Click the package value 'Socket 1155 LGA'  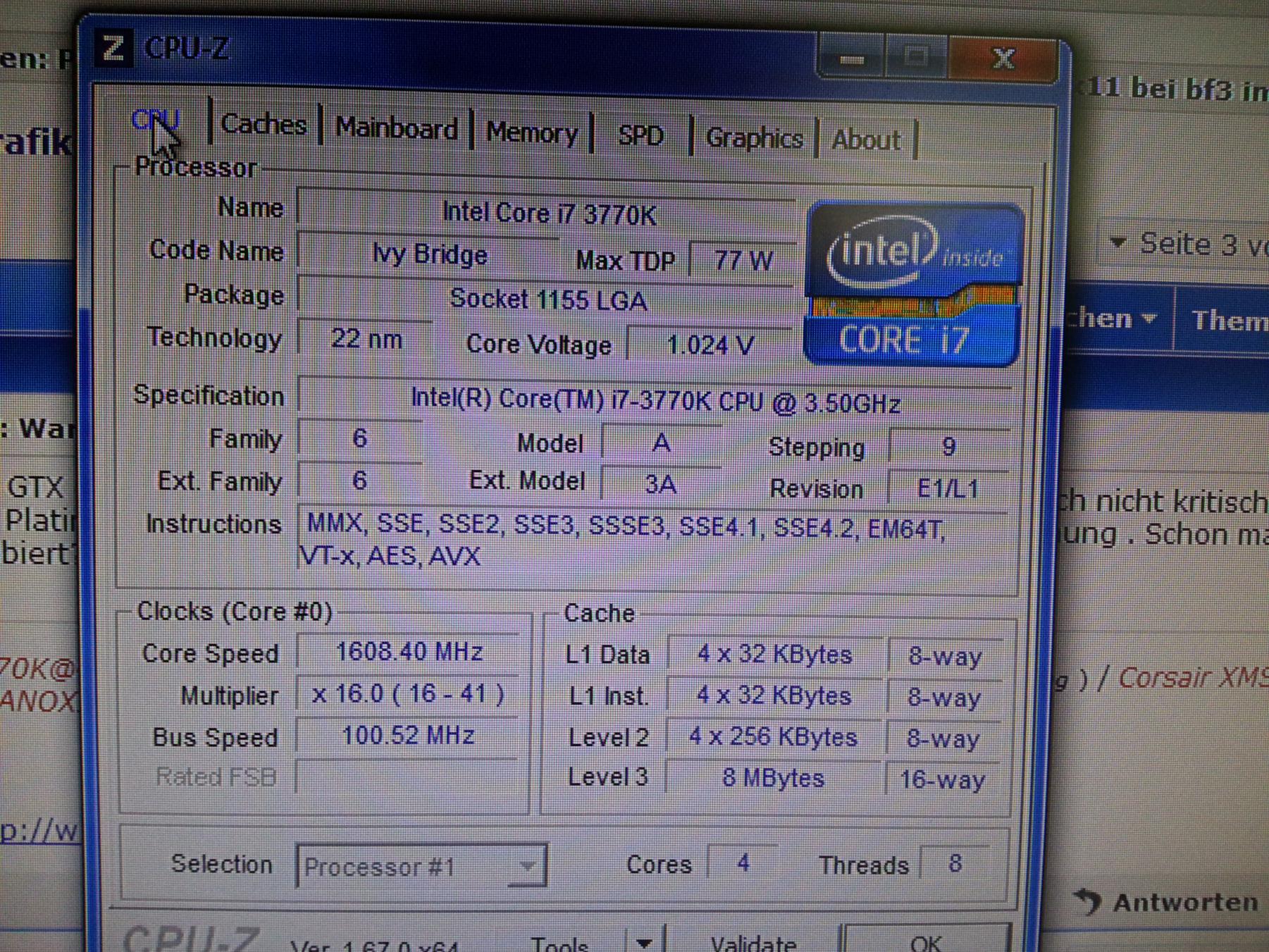point(547,300)
